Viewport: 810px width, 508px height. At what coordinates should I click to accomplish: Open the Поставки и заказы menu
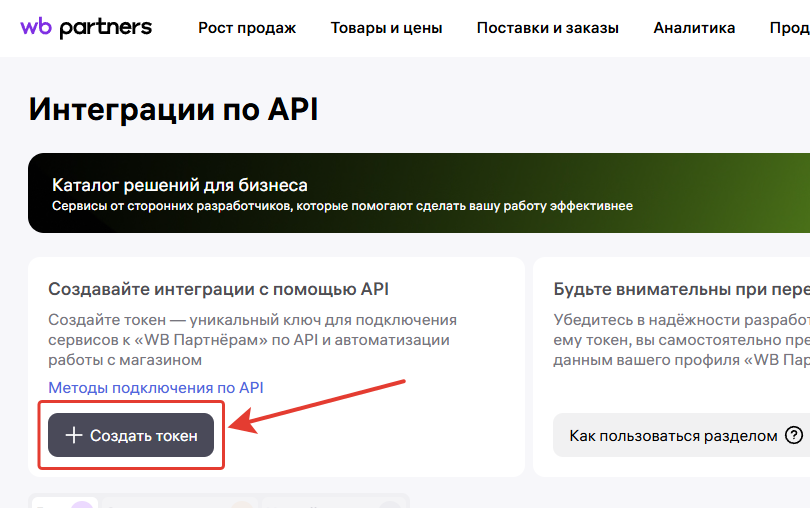pyautogui.click(x=548, y=28)
